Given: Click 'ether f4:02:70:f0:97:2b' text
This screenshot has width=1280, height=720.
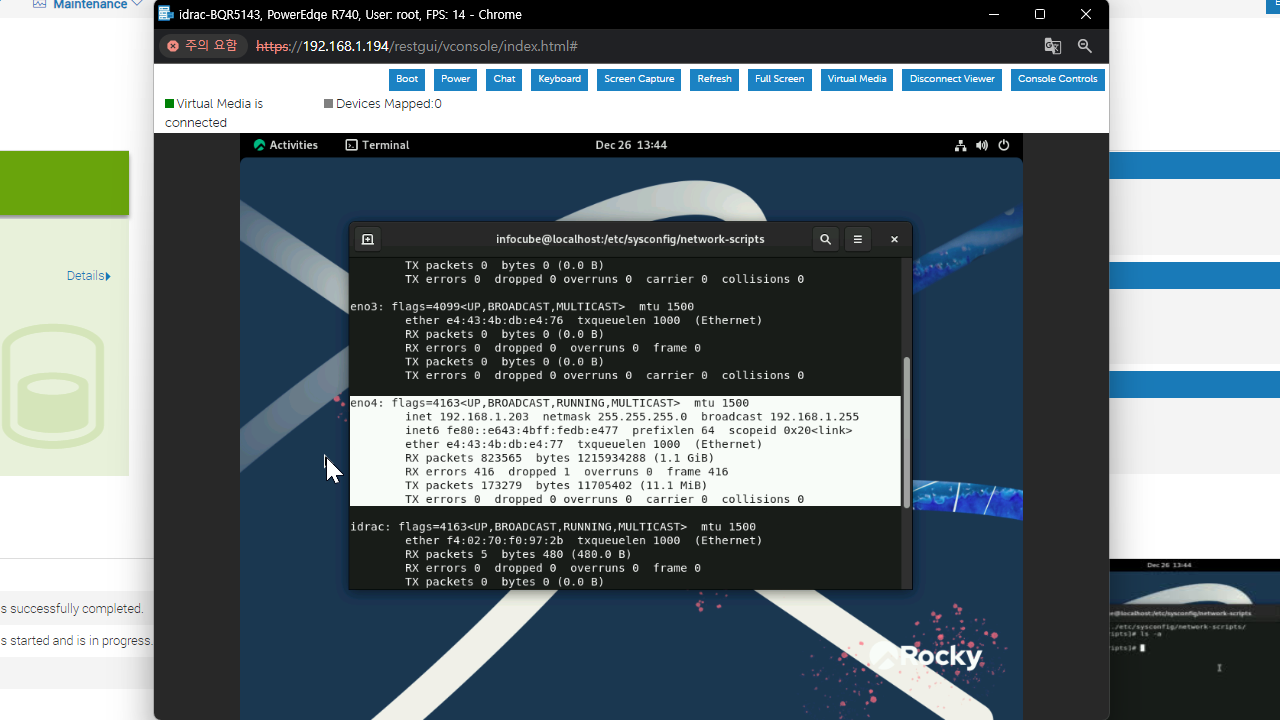Looking at the screenshot, I should pos(484,540).
